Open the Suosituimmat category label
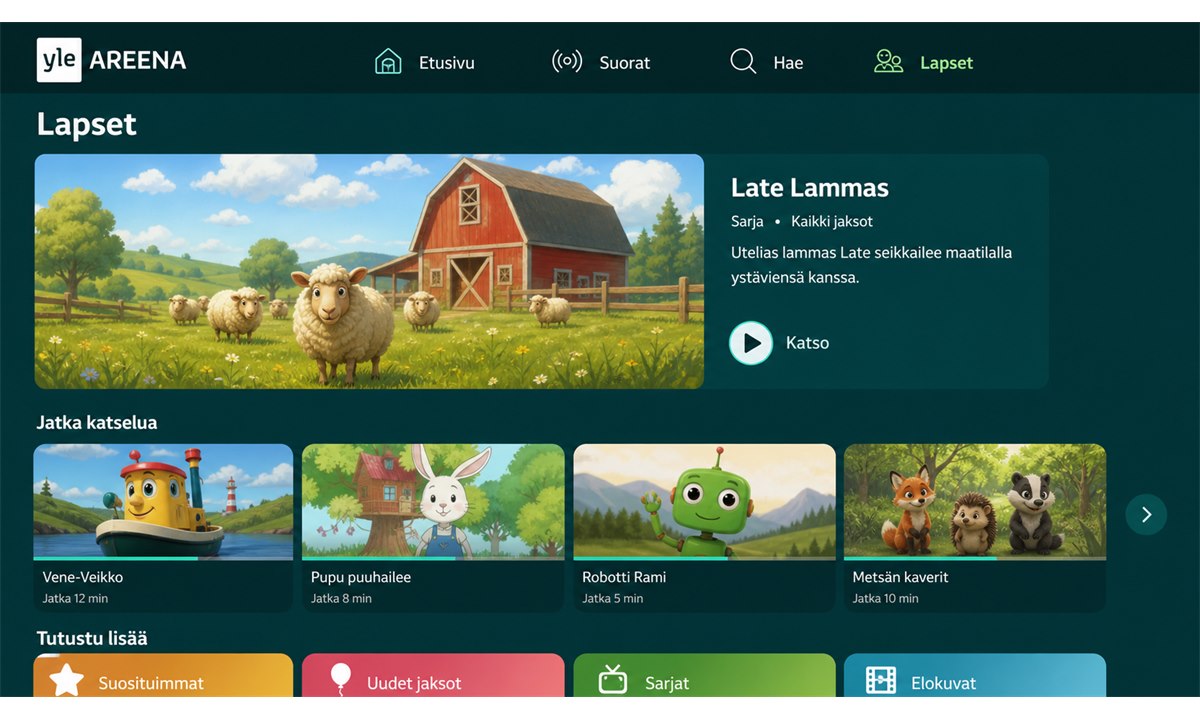The image size is (1200, 720). tap(151, 684)
